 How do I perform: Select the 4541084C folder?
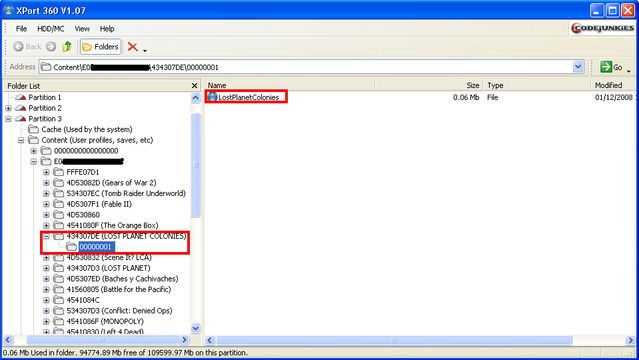(83, 300)
